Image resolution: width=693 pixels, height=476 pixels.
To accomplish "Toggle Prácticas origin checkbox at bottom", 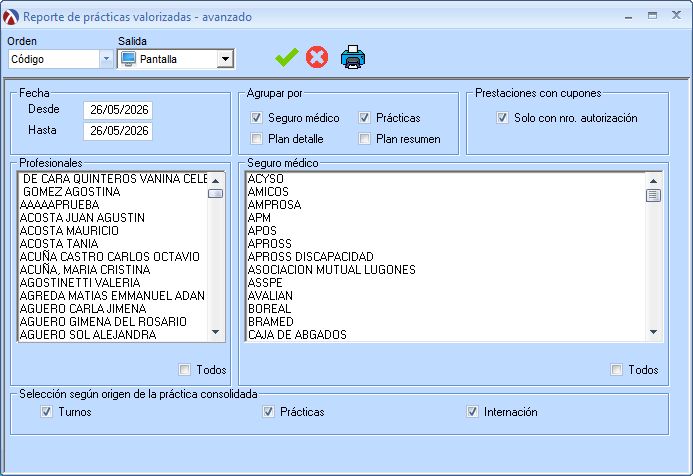I will pos(268,411).
